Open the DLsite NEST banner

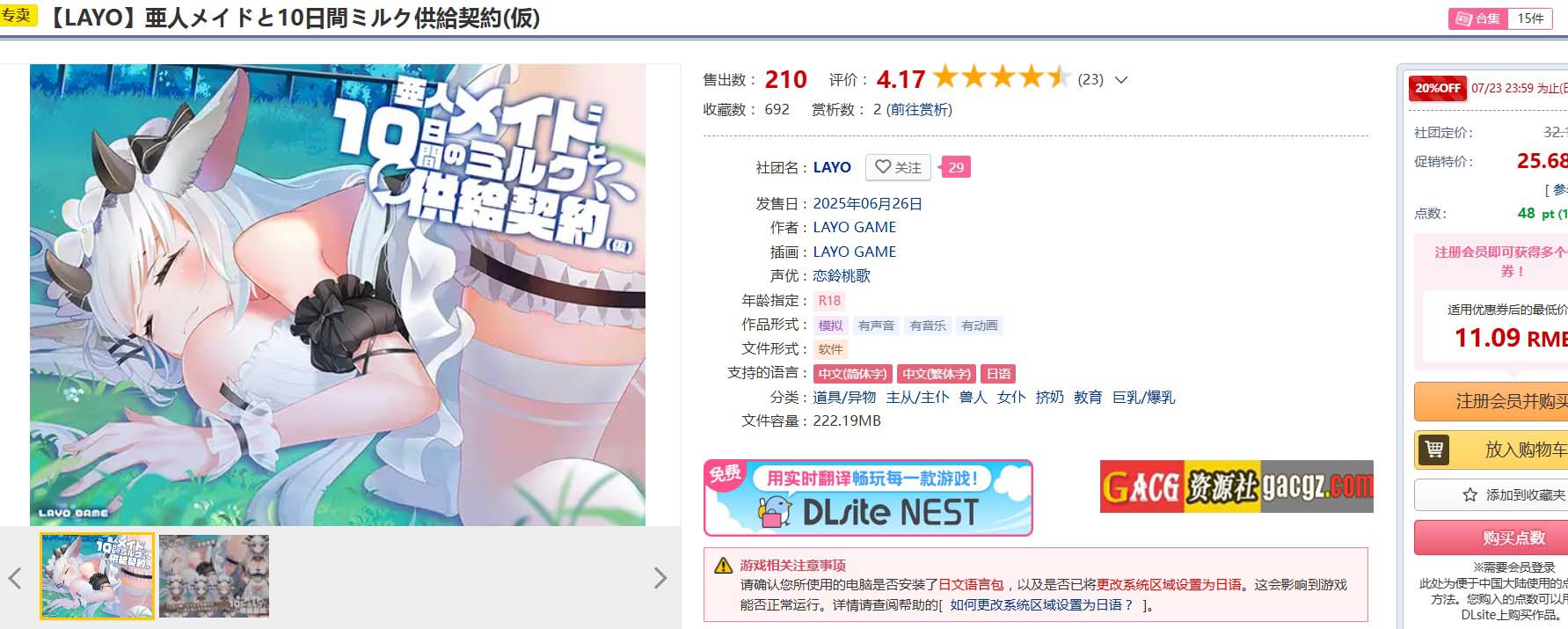868,497
